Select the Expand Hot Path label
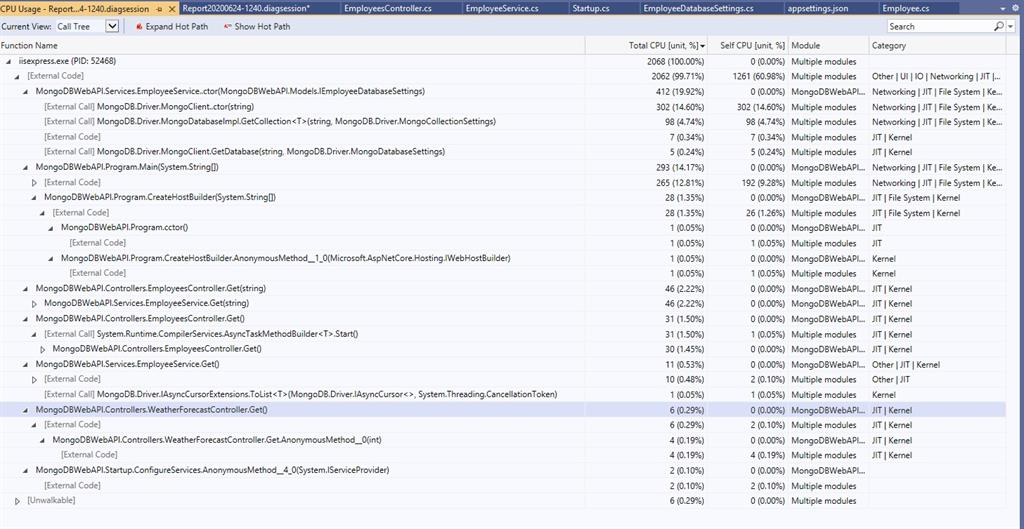1024x529 pixels. point(176,27)
